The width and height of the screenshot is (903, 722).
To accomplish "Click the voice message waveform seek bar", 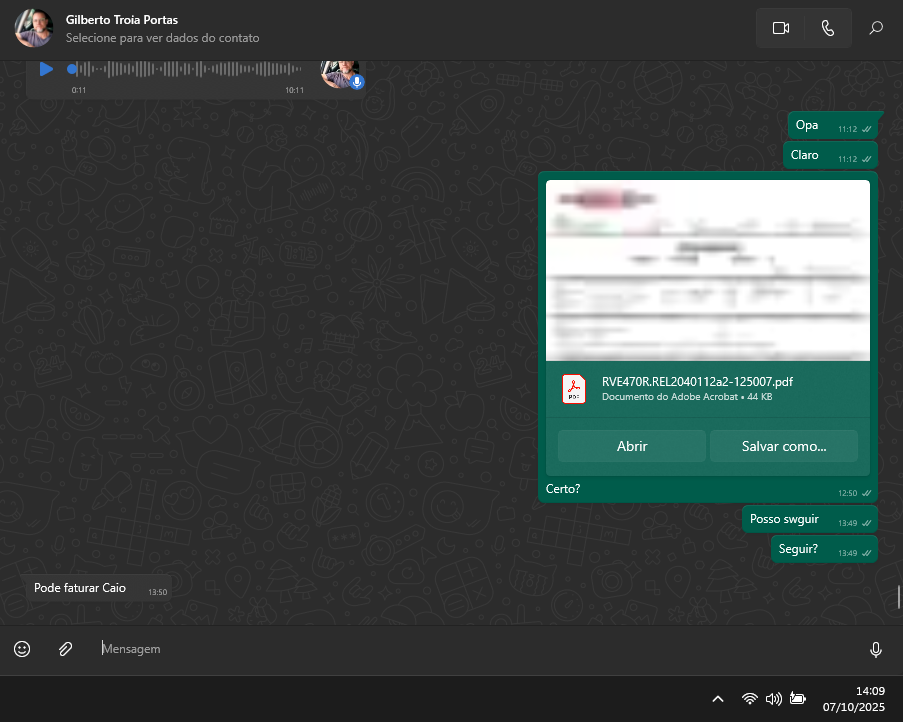I will click(x=190, y=69).
